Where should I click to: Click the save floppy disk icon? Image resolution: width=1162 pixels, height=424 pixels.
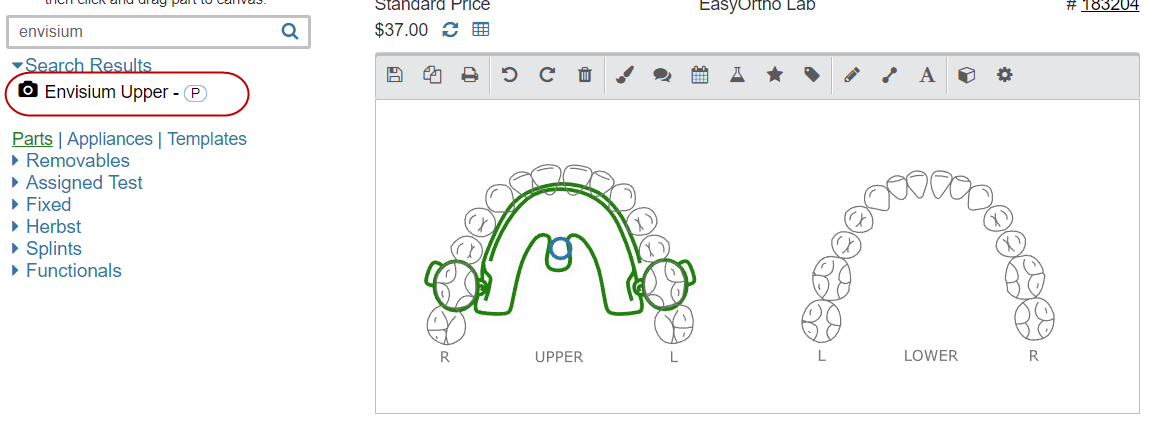click(395, 74)
